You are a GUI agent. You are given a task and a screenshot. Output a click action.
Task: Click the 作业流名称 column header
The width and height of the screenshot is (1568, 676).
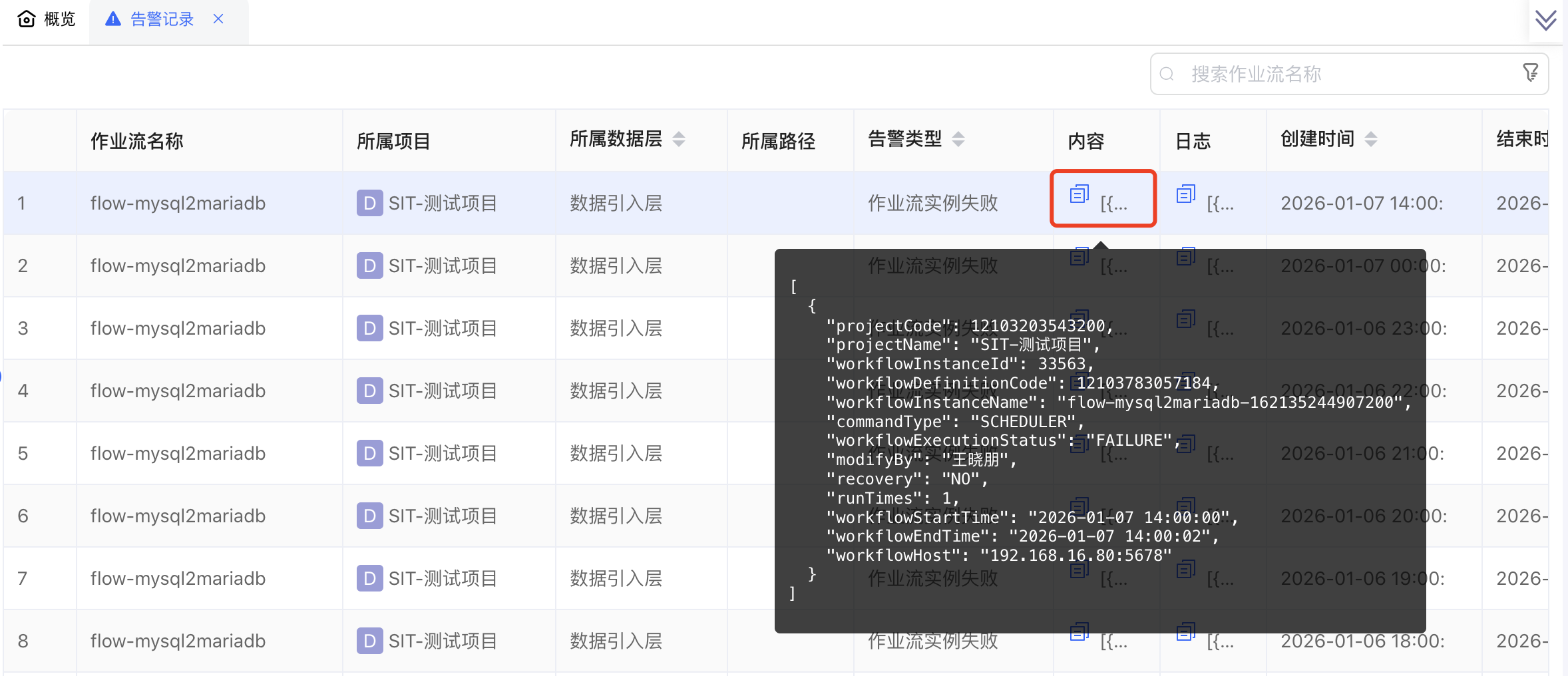coord(137,141)
